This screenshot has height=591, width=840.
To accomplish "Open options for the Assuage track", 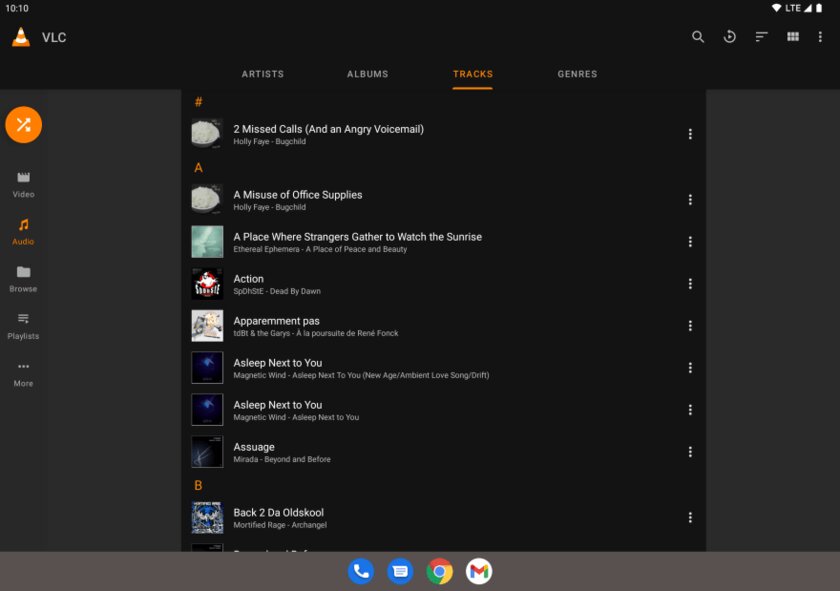I will coord(690,452).
